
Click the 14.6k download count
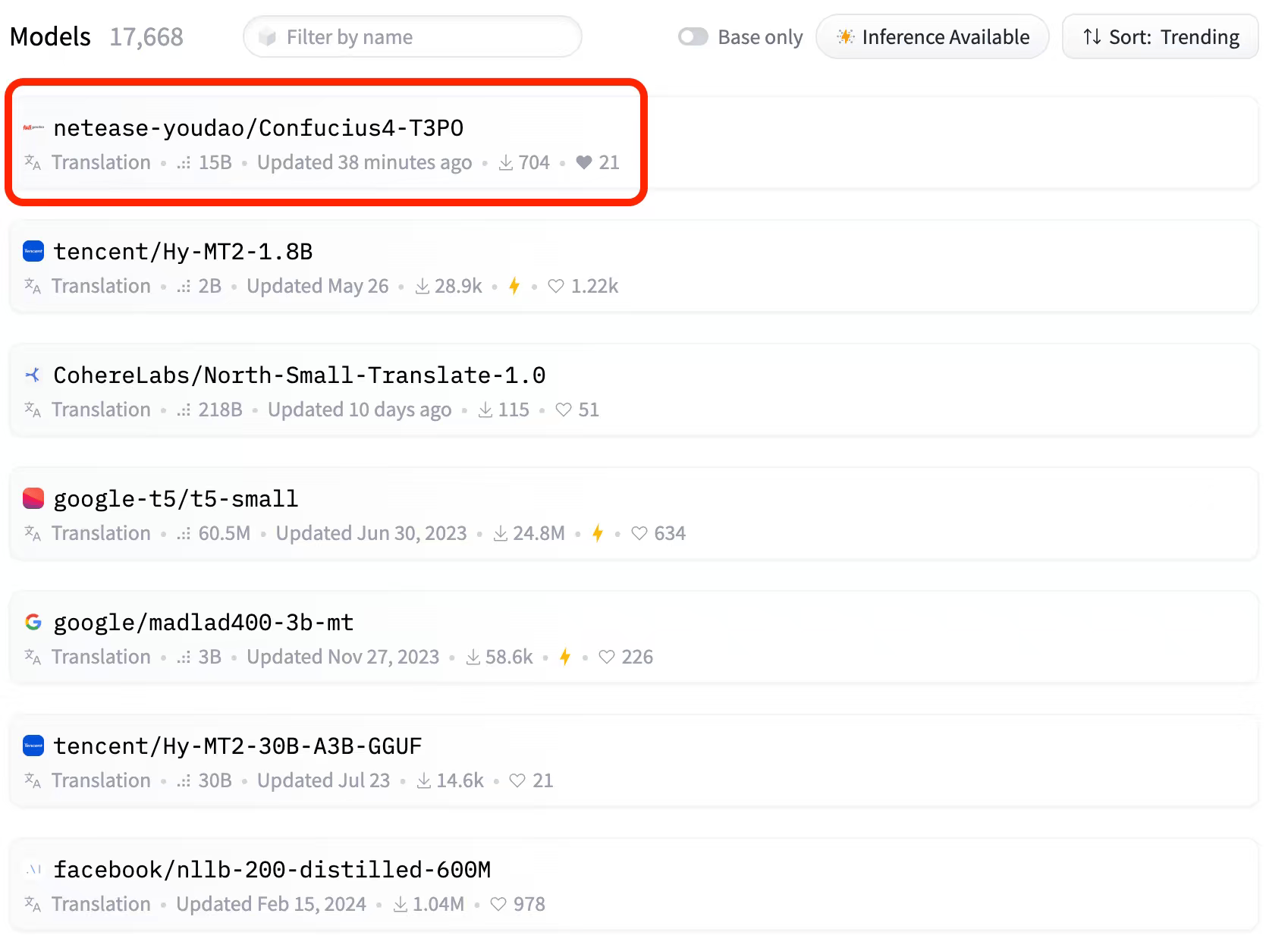[460, 780]
